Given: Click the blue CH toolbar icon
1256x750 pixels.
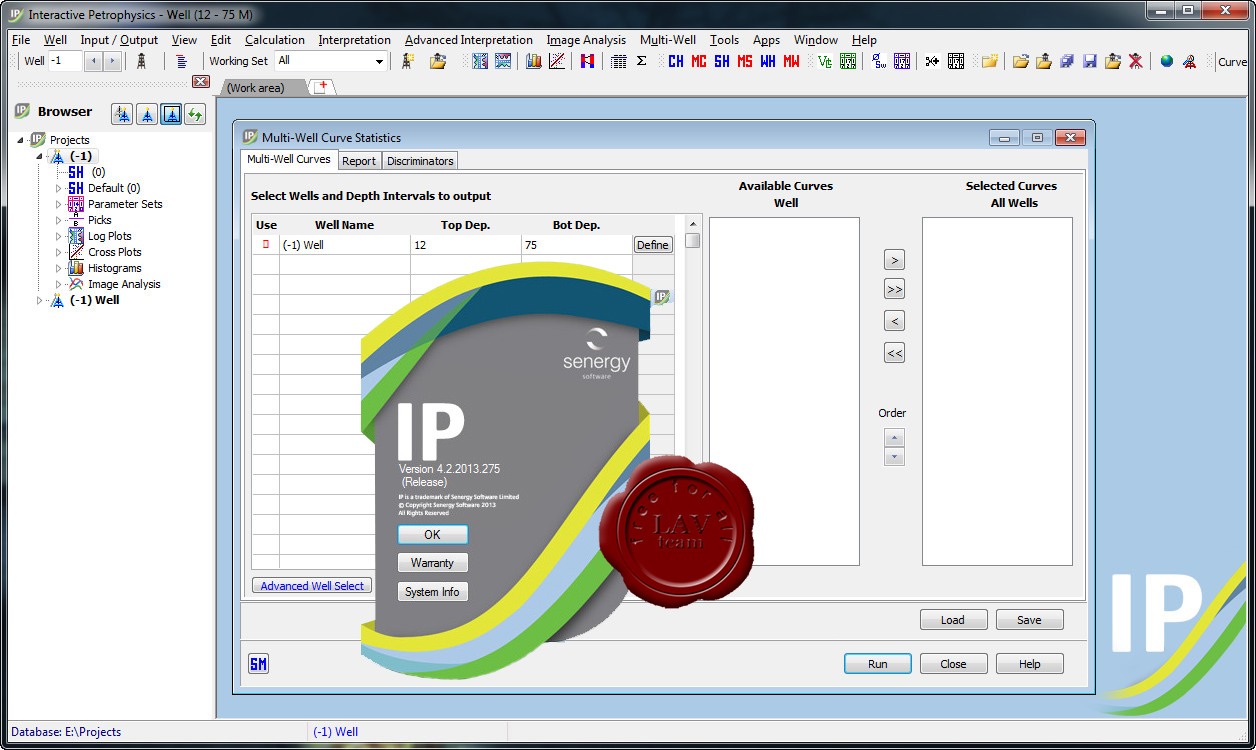Looking at the screenshot, I should tap(676, 61).
